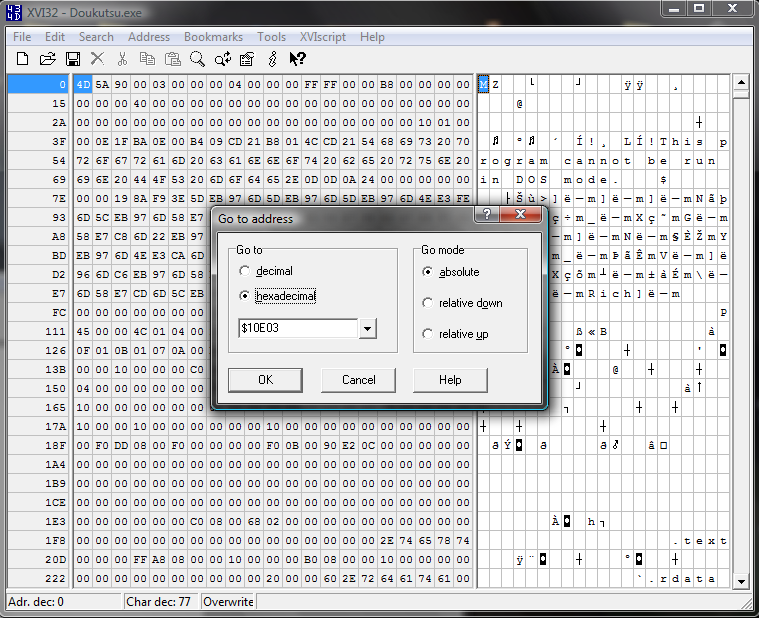Image resolution: width=759 pixels, height=618 pixels.
Task: Maximize the XVI32 window
Action: point(698,8)
